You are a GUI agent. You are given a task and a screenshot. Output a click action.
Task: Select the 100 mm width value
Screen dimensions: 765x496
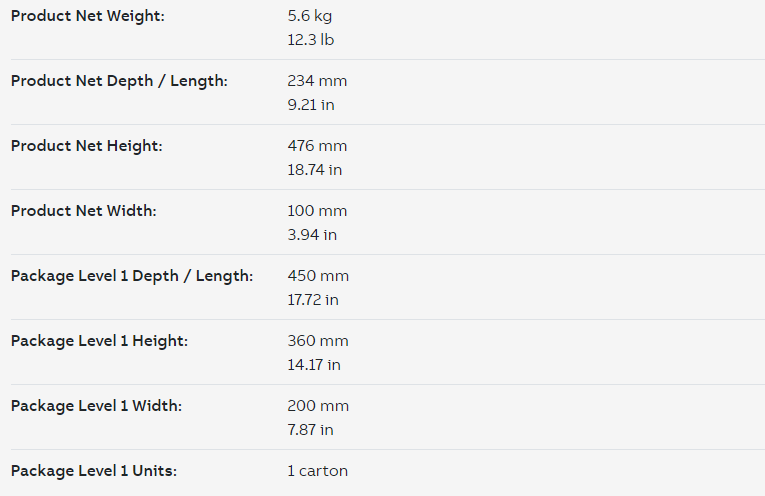click(x=317, y=211)
